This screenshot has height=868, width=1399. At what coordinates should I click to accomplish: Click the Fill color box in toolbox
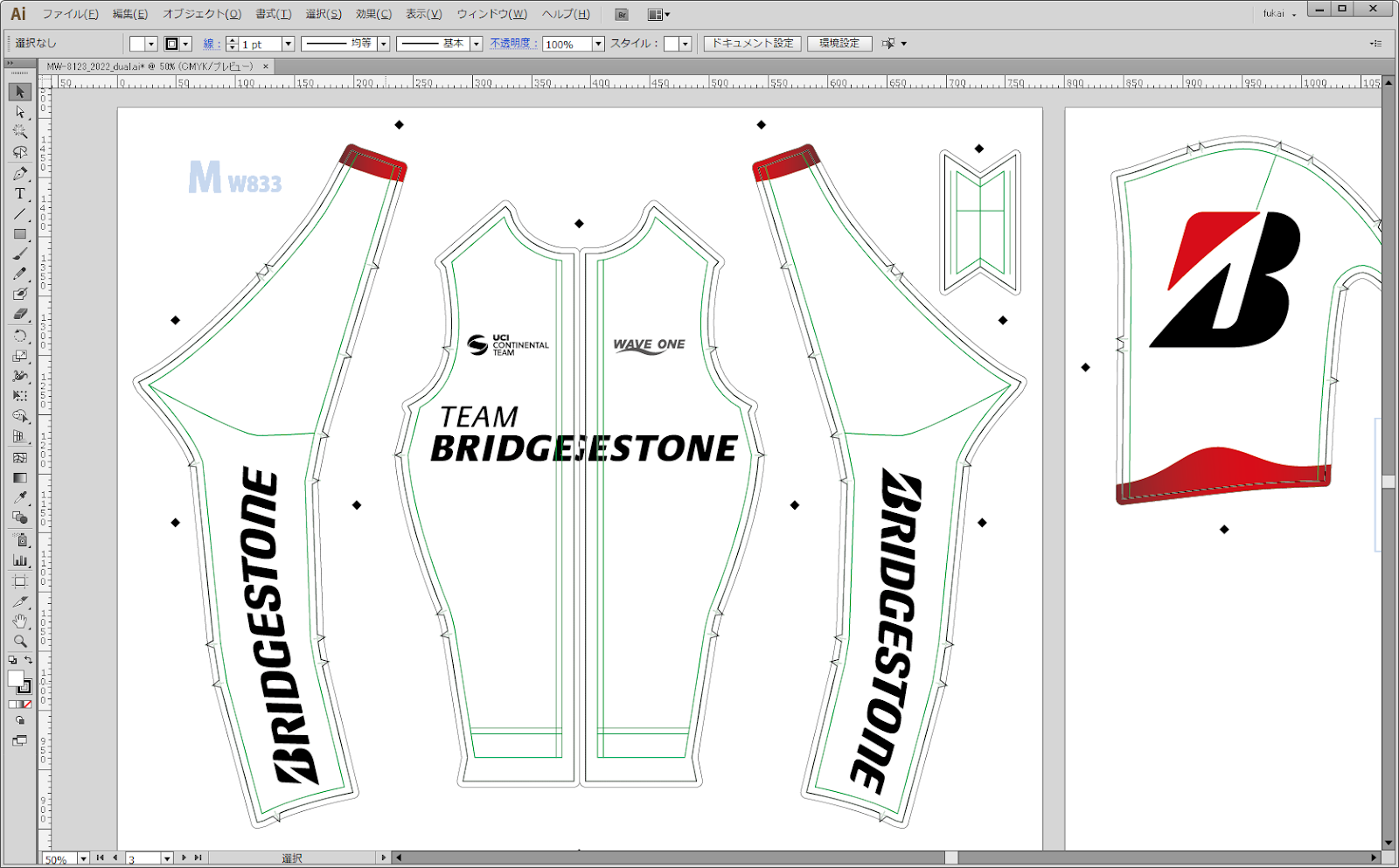coord(16,678)
